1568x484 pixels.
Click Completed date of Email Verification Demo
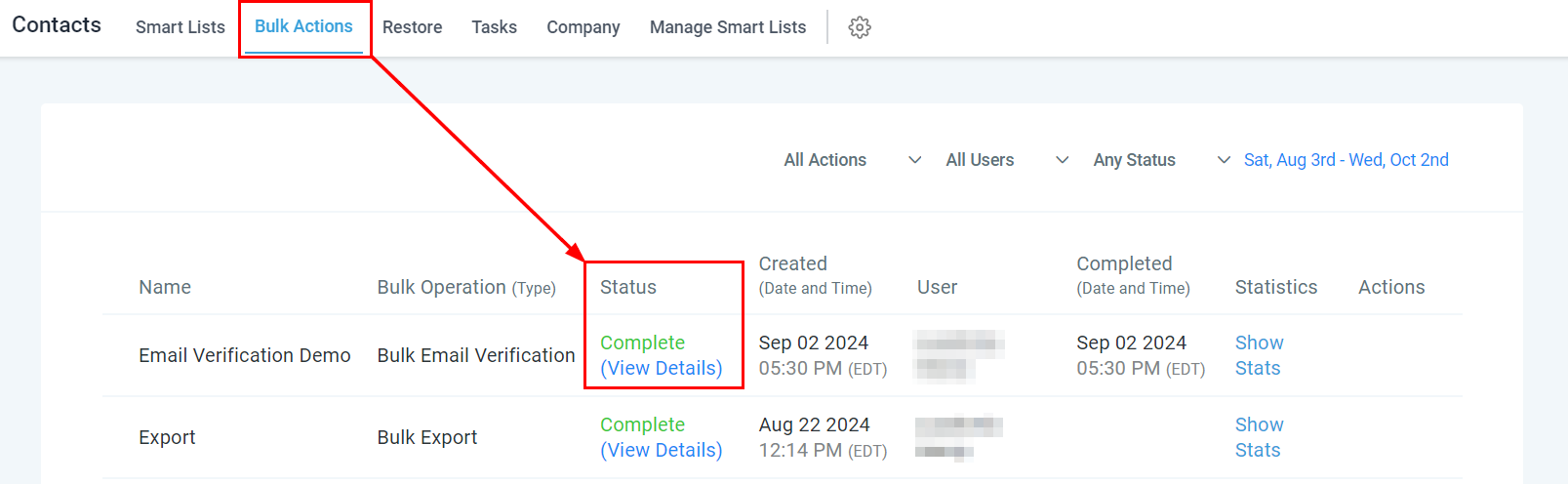[x=1141, y=355]
